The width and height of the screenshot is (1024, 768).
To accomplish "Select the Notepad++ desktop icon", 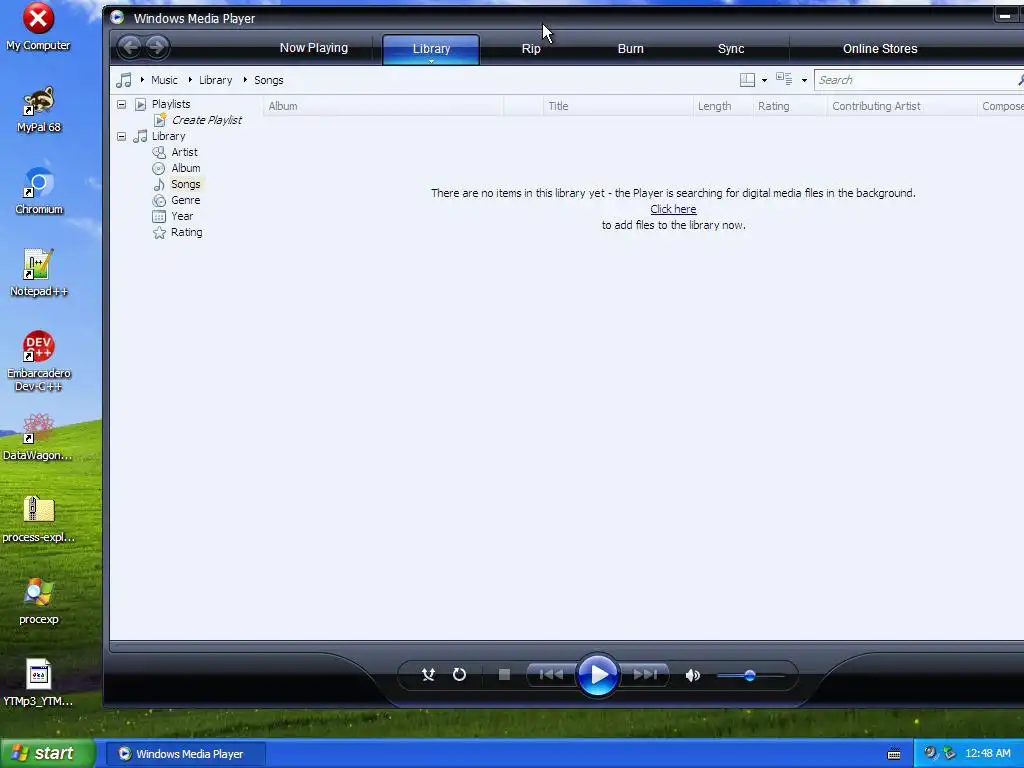I will tap(39, 274).
